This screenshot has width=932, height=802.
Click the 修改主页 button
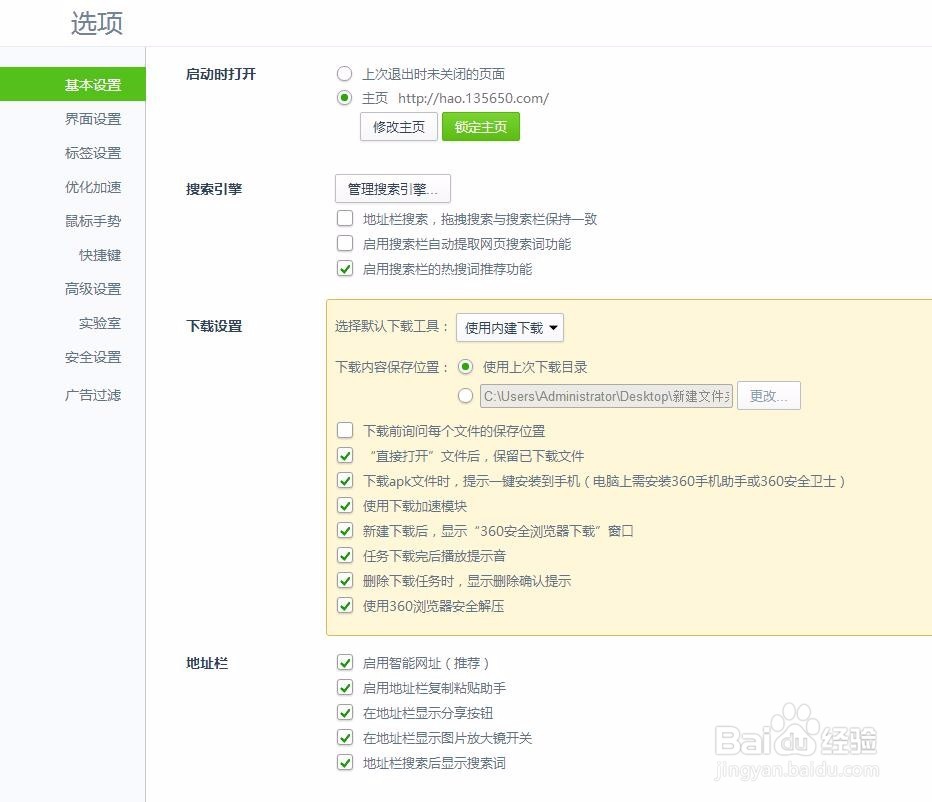click(x=398, y=126)
